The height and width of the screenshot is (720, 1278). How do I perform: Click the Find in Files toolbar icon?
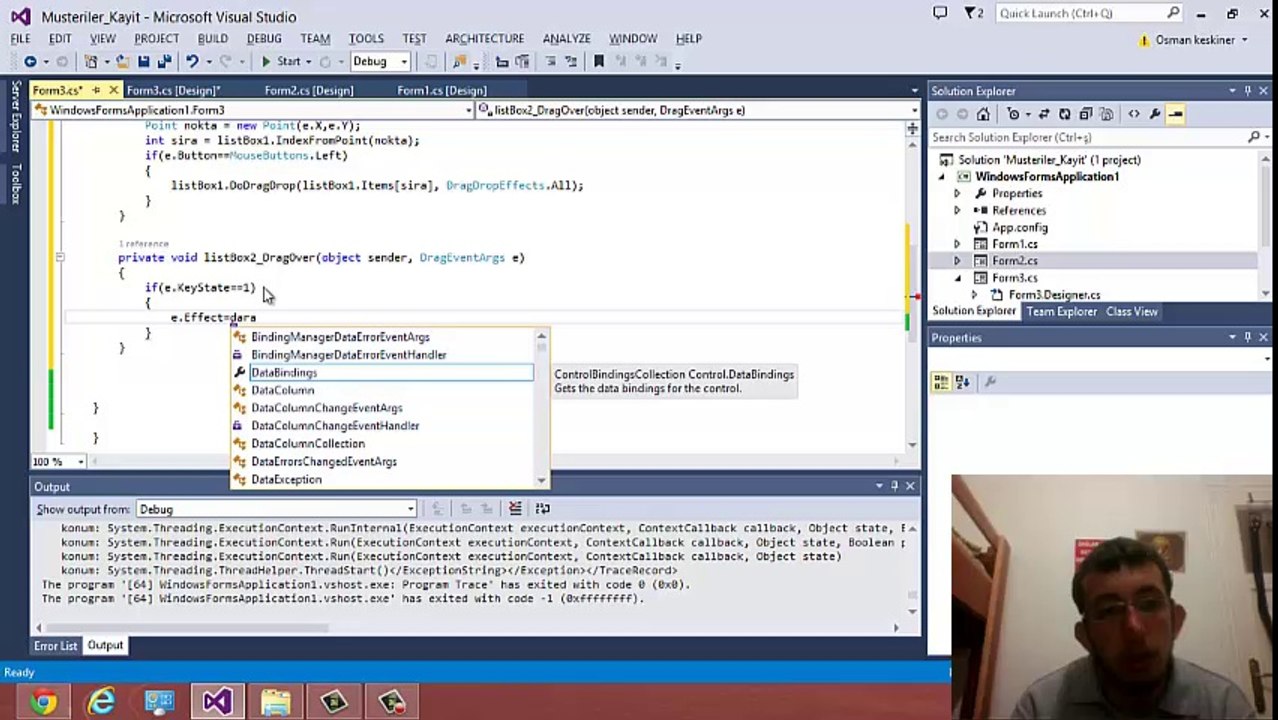(460, 62)
